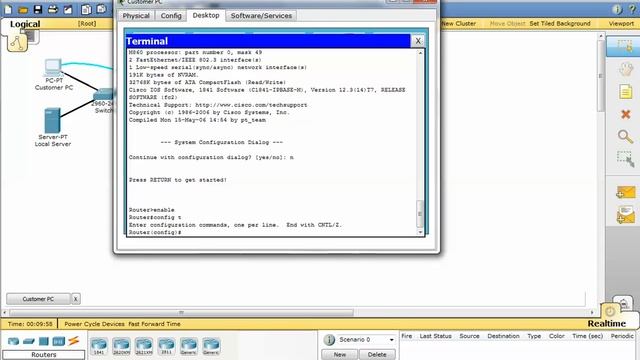Viewport: 640px width, 360px height.
Task: Pick the 2620XM router model
Action: coord(121,346)
